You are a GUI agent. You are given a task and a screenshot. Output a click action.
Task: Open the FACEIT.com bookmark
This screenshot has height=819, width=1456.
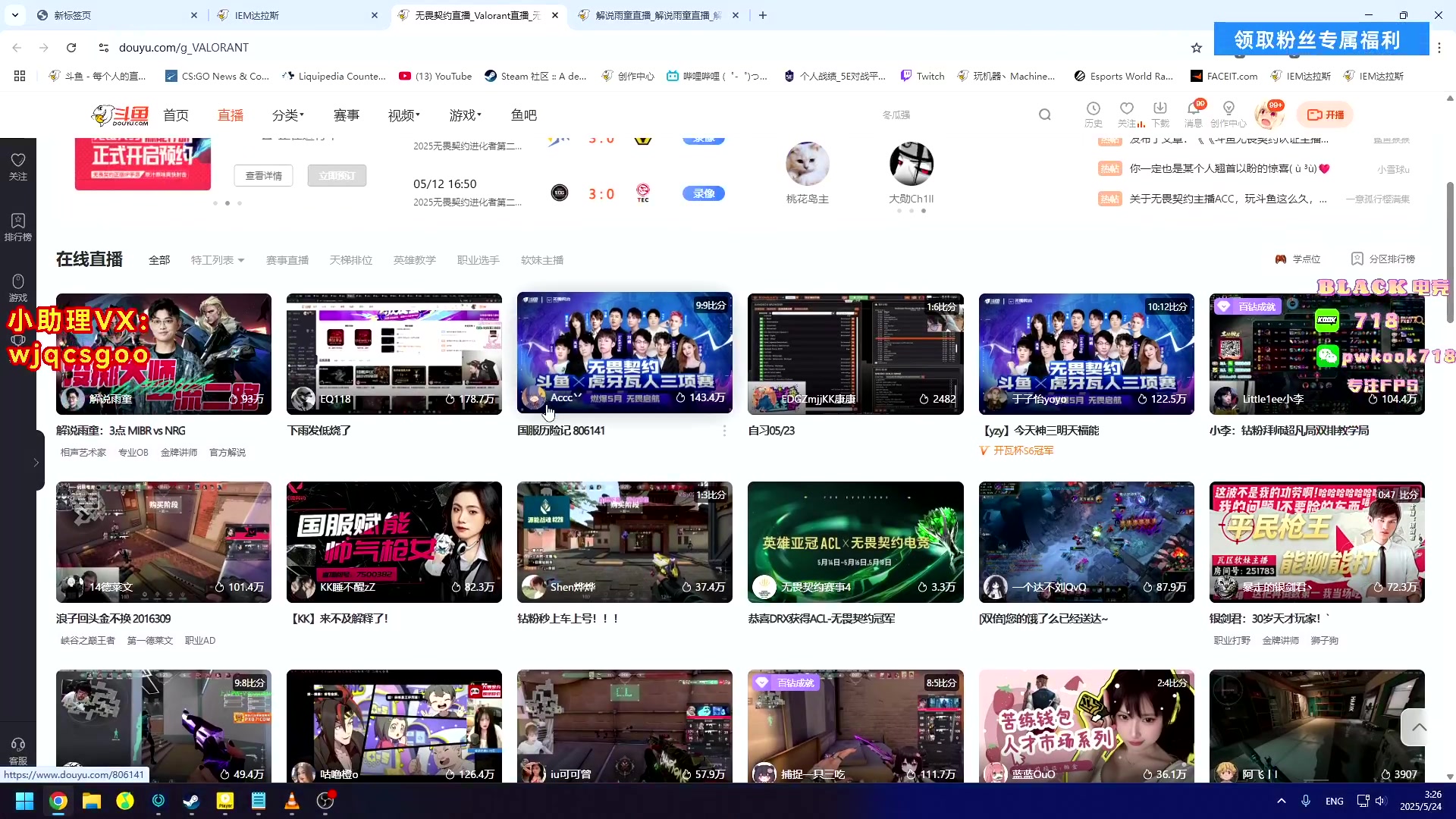click(1224, 76)
